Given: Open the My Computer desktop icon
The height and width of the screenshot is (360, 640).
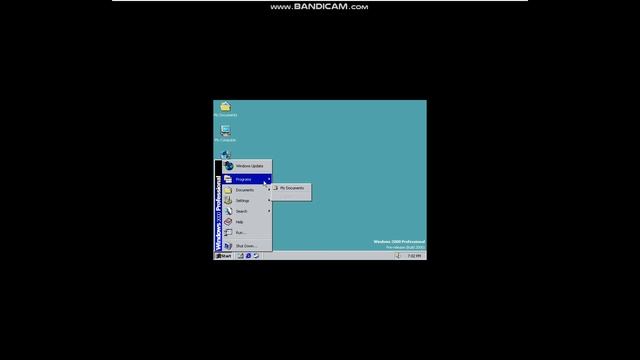Looking at the screenshot, I should 225,133.
